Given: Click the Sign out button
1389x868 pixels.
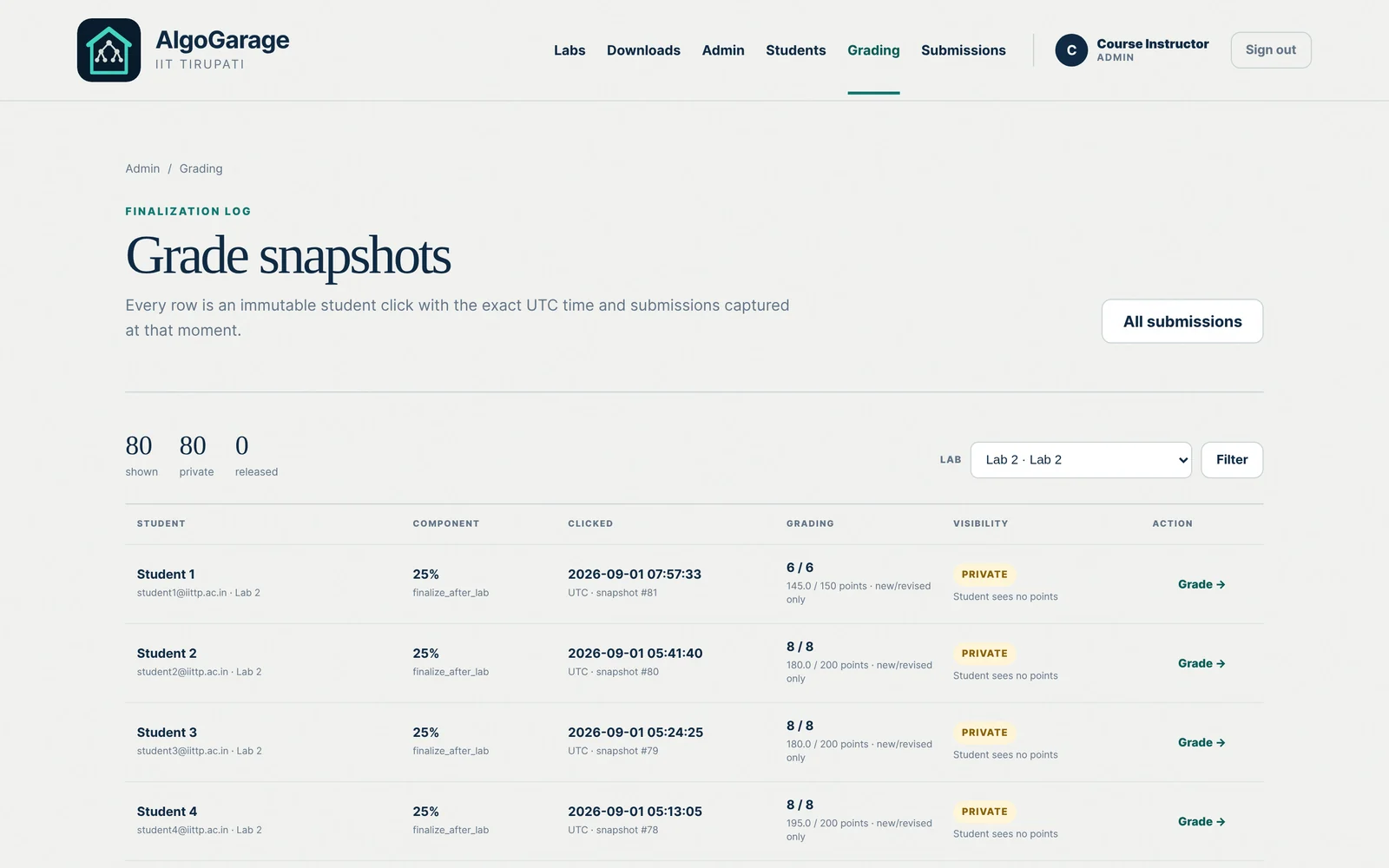Looking at the screenshot, I should point(1271,50).
